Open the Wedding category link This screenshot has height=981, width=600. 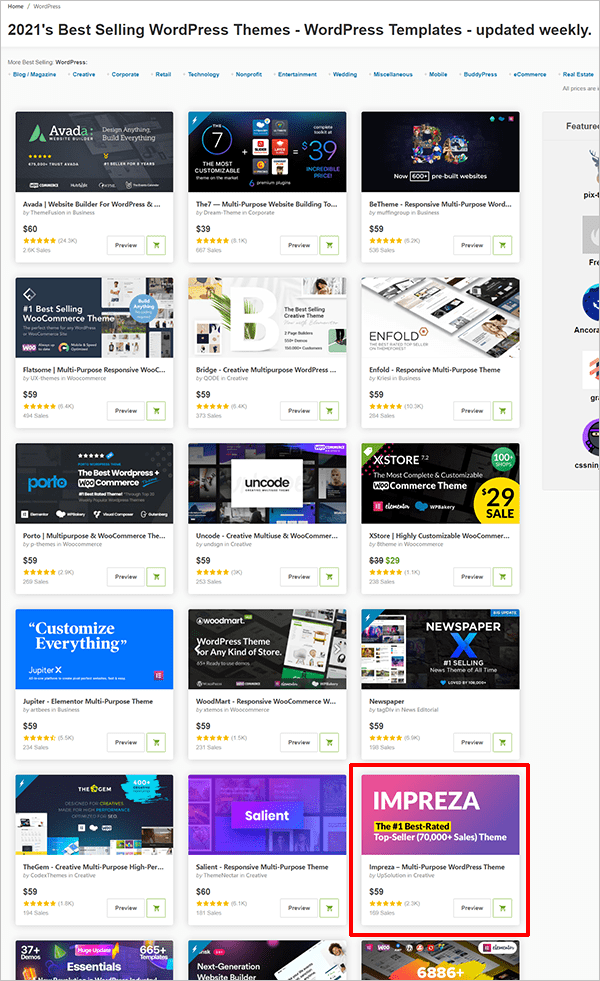[x=345, y=74]
